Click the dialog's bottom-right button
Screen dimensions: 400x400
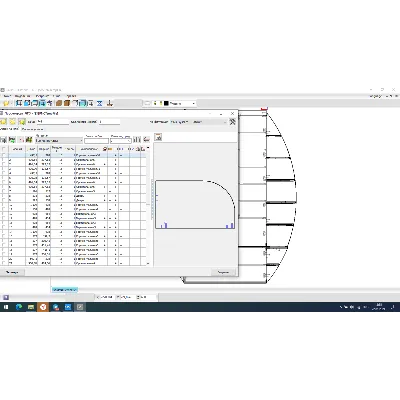click(x=224, y=273)
